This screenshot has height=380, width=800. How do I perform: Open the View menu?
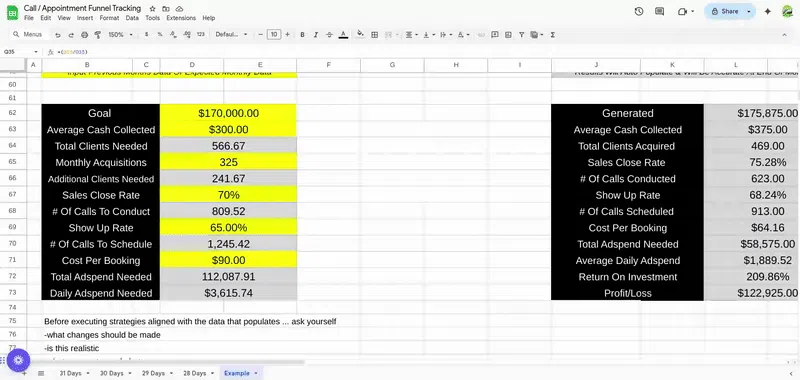click(64, 18)
